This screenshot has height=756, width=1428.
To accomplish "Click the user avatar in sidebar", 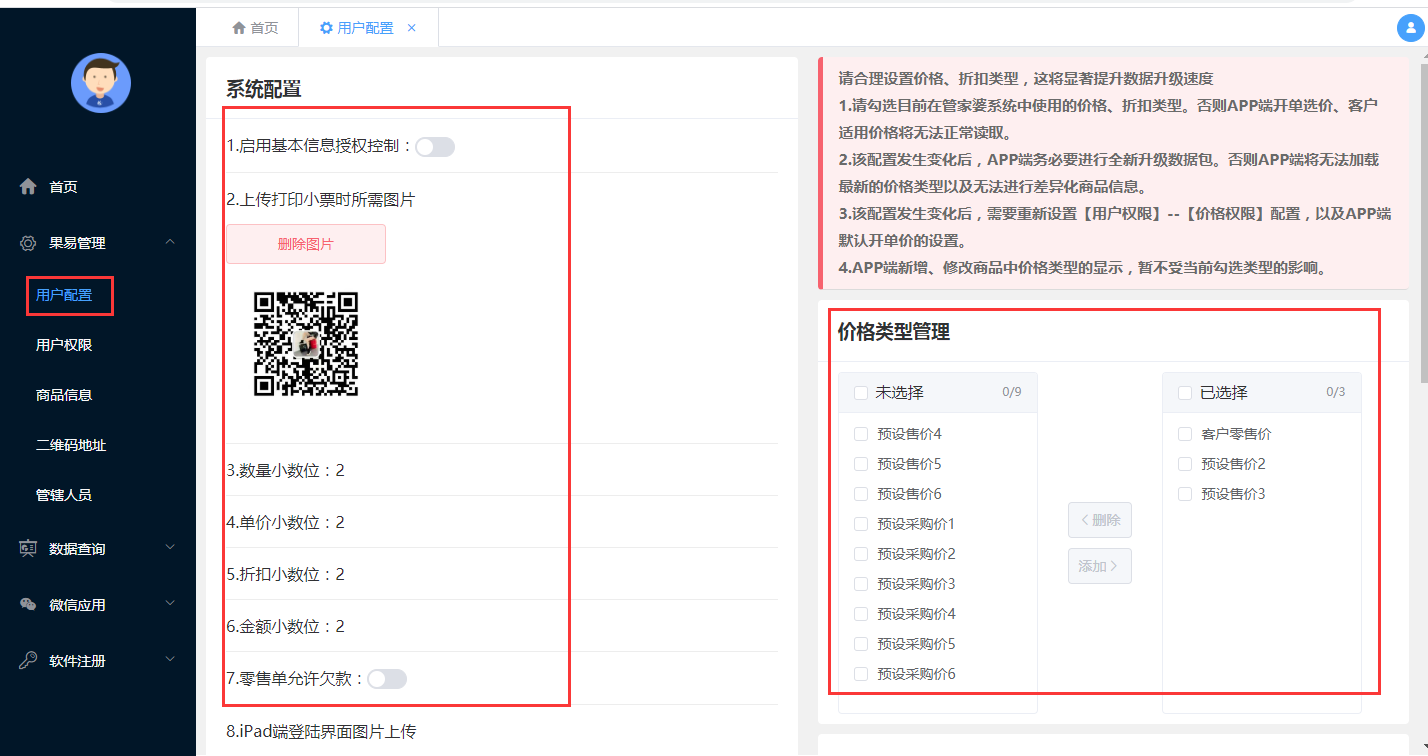I will click(x=101, y=83).
